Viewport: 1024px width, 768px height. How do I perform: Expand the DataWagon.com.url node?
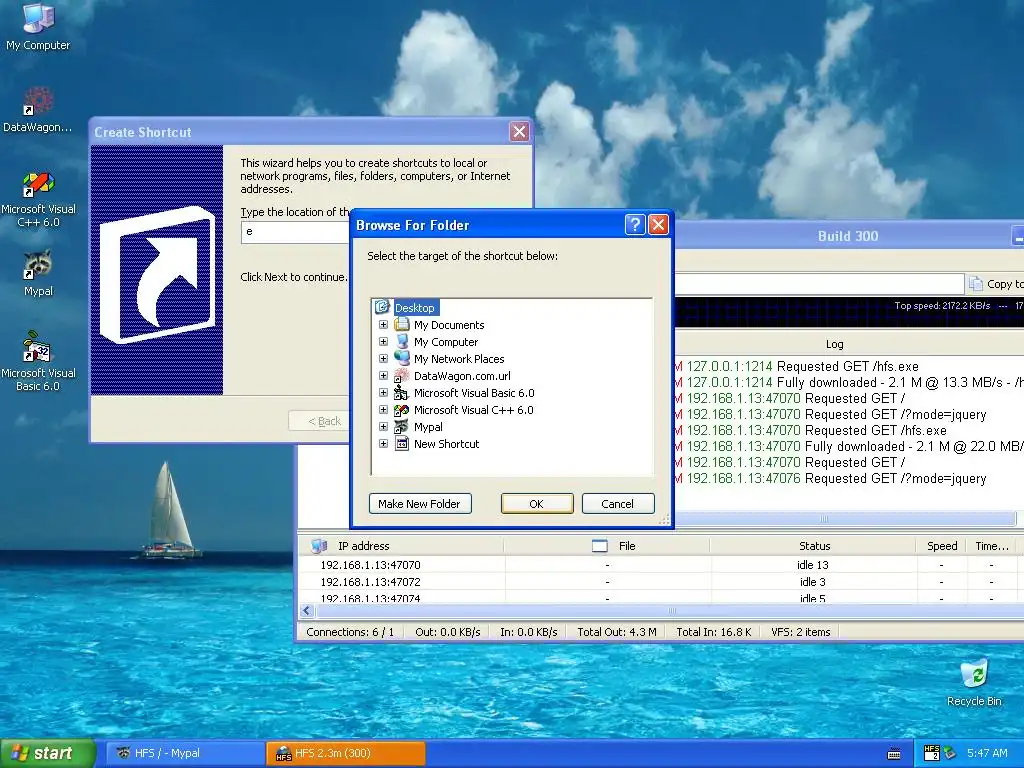[383, 376]
